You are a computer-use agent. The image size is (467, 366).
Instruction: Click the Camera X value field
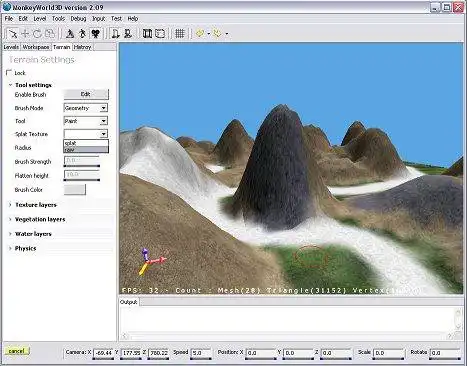[103, 353]
